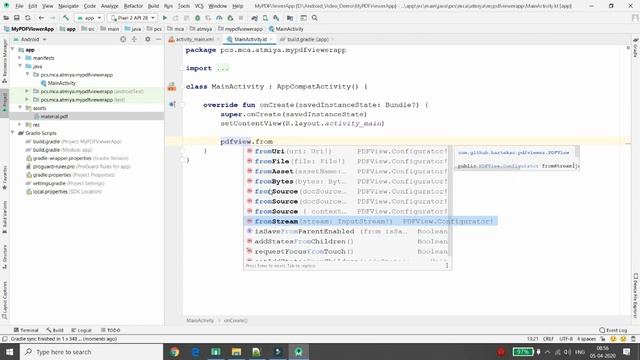Click the Save All toolbar icon
This screenshot has width=640, height=360.
point(17,18)
